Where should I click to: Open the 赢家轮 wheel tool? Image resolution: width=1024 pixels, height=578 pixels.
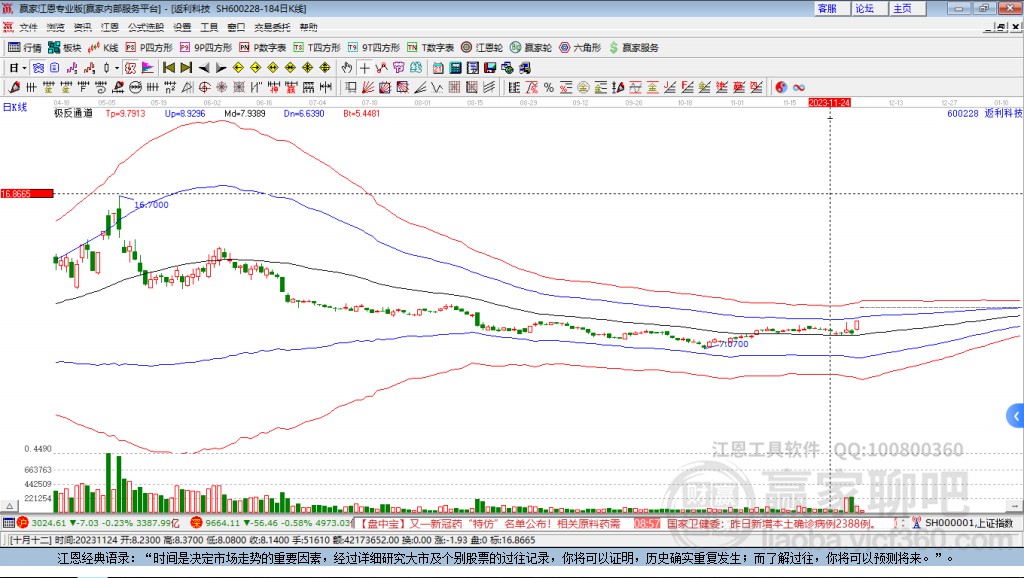coord(530,48)
